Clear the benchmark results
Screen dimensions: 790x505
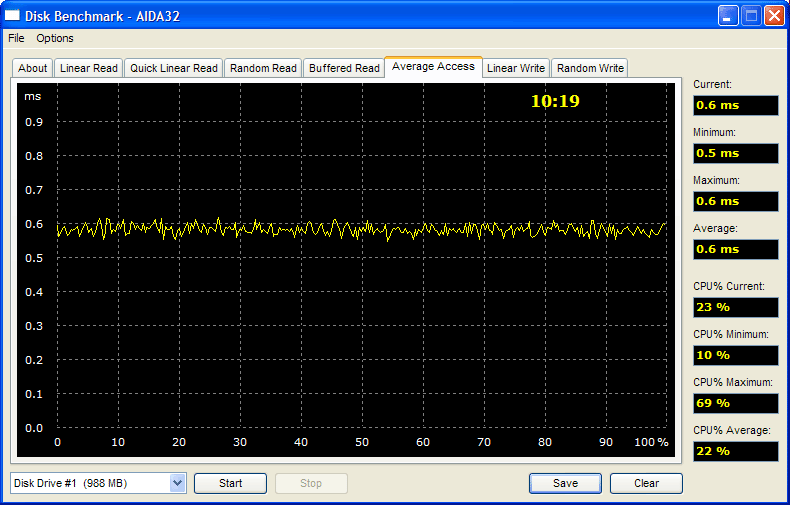(x=646, y=484)
